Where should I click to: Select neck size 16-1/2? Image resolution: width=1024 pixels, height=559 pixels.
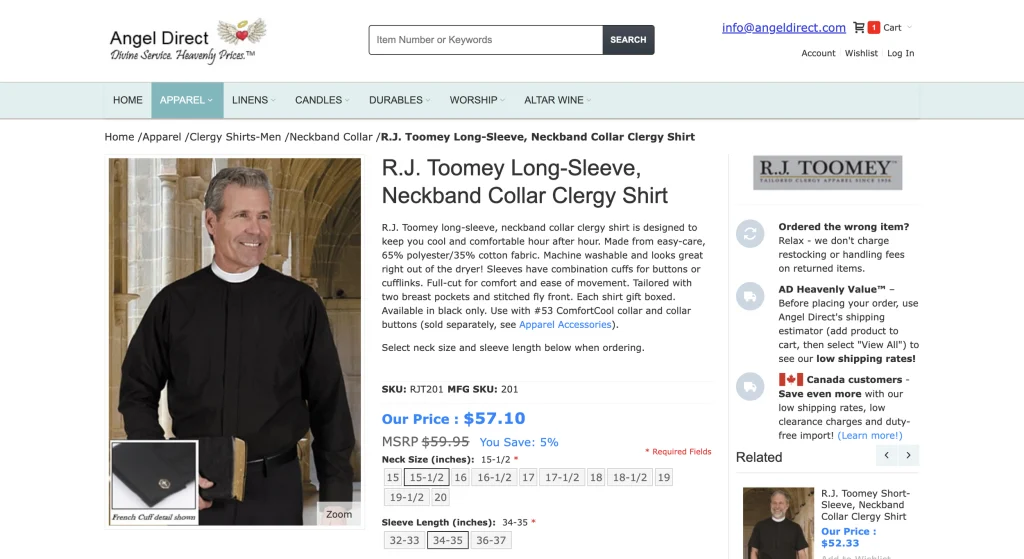(494, 477)
